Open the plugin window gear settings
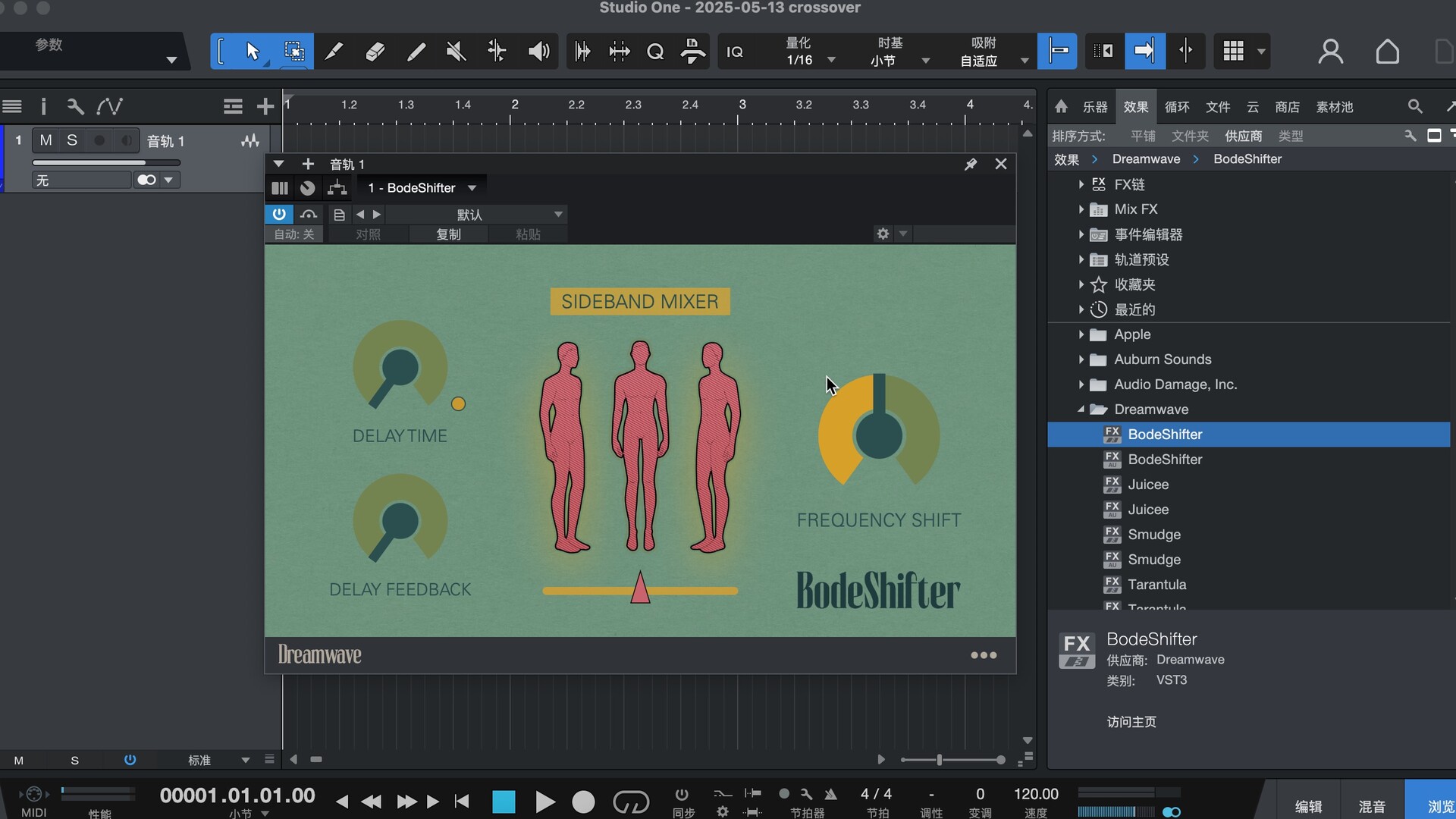The height and width of the screenshot is (819, 1456). click(883, 234)
